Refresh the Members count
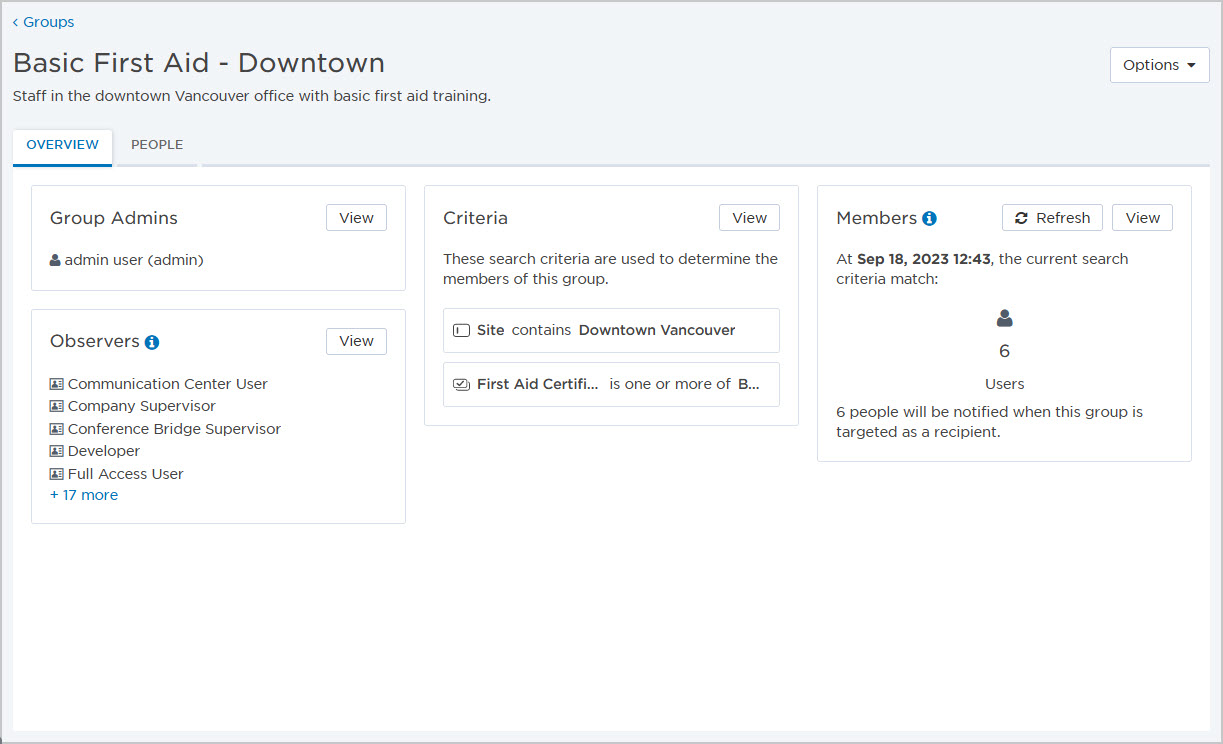The image size is (1223, 744). coord(1052,218)
